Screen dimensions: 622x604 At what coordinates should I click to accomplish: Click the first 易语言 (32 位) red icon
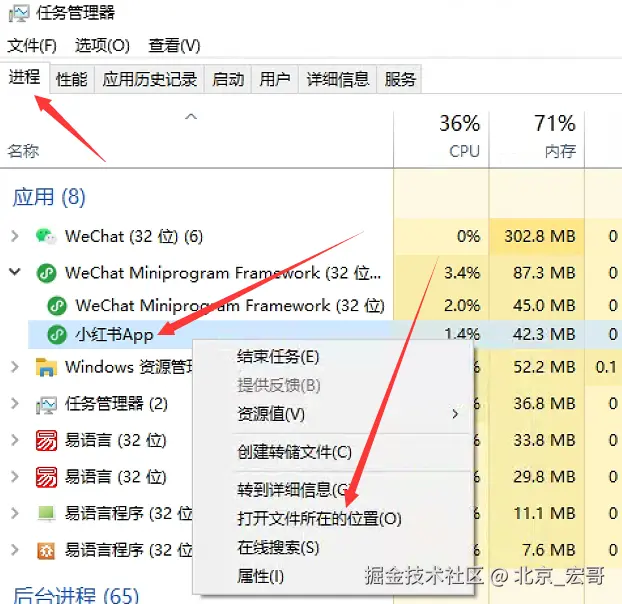point(46,441)
